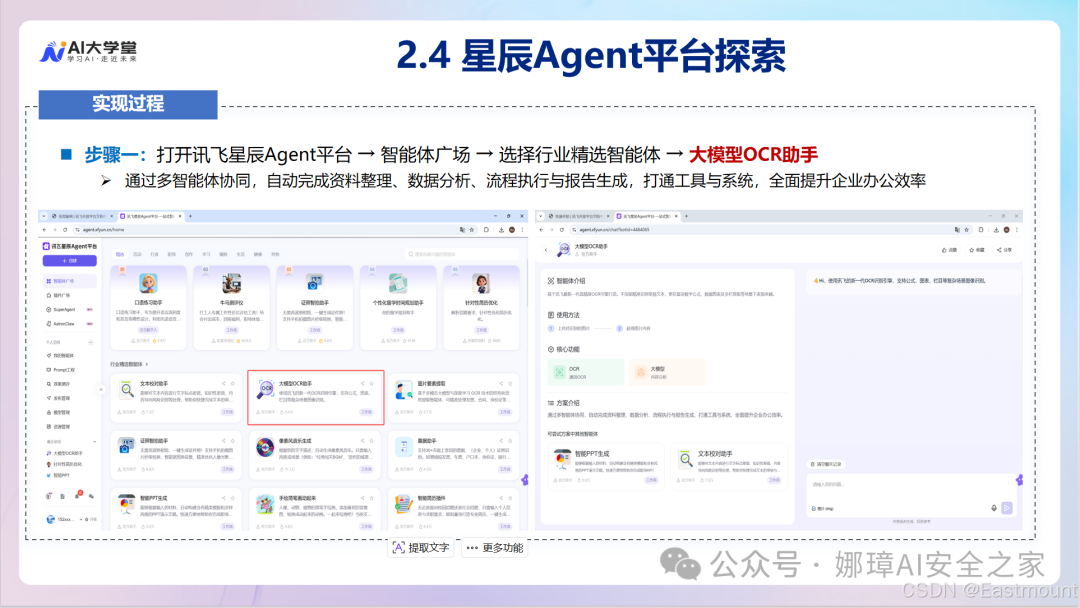
Task: Select the 编程 category tab
Action: 224,254
